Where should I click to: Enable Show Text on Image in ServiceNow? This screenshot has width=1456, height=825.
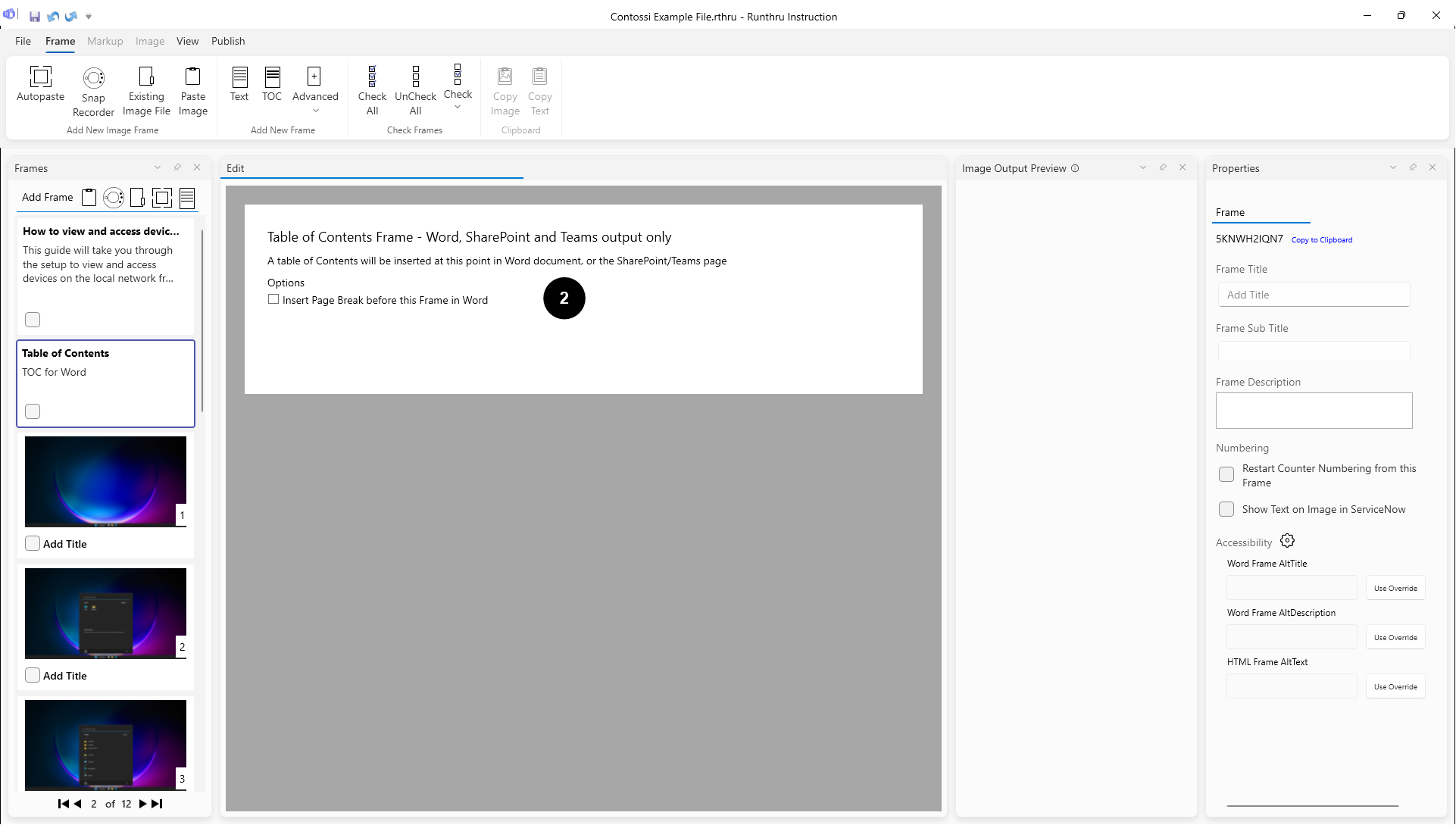point(1226,509)
